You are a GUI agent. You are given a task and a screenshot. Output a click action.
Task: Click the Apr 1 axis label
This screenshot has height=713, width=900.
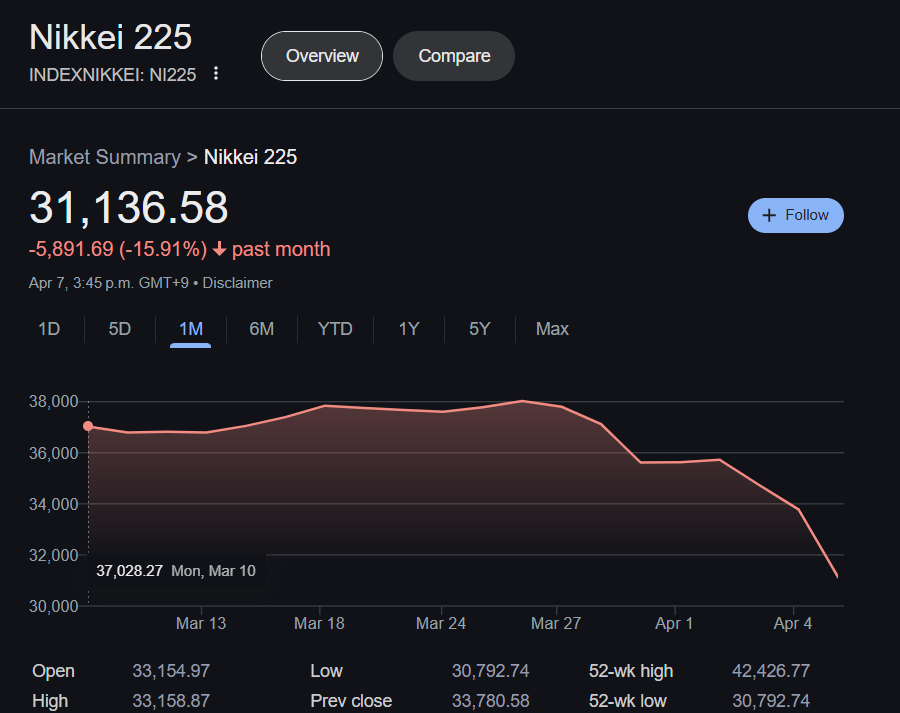pyautogui.click(x=674, y=623)
